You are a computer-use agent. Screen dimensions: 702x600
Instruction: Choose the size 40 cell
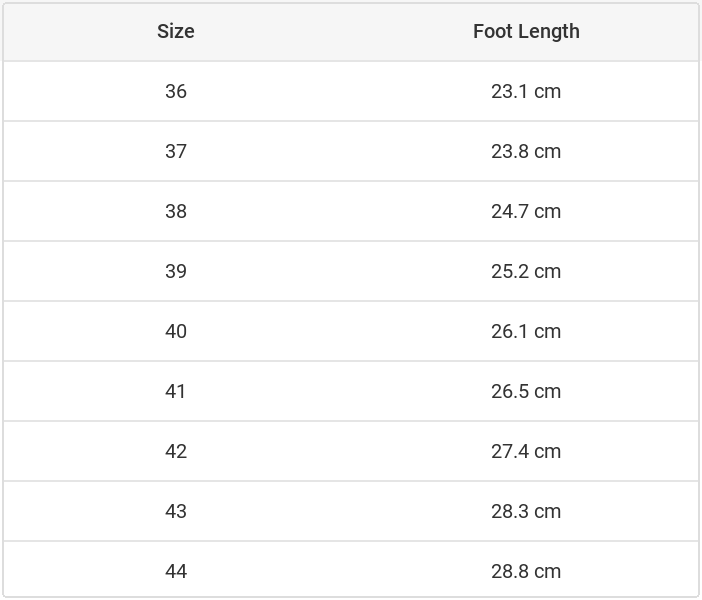click(176, 331)
